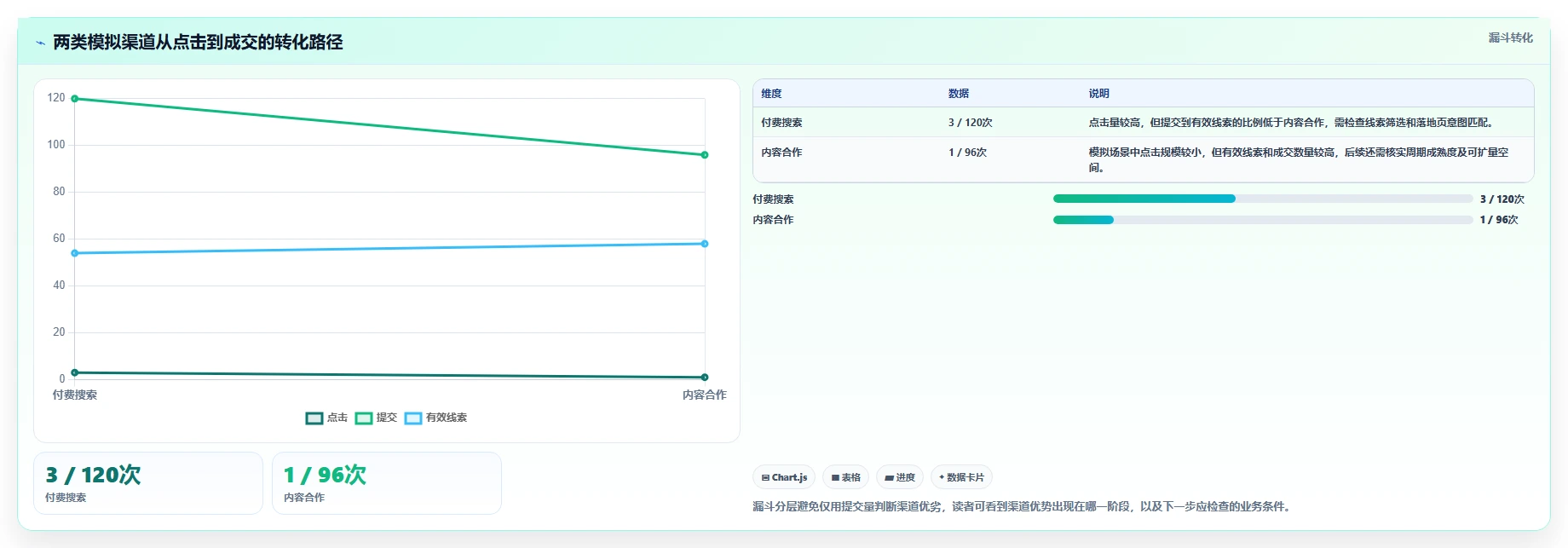Click the 有效线索 data point at 付费搜索
1568x548 pixels.
pyautogui.click(x=75, y=253)
